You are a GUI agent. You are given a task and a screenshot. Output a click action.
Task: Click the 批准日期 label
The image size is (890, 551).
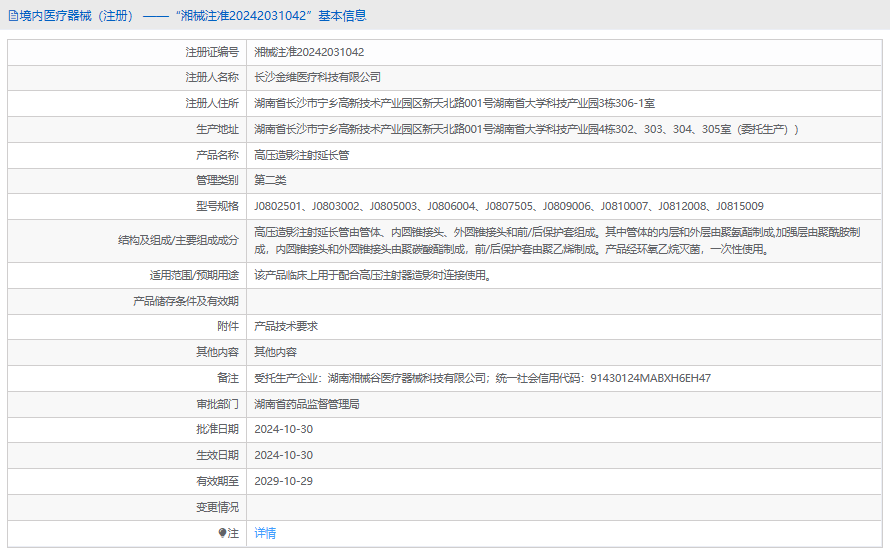(x=217, y=429)
